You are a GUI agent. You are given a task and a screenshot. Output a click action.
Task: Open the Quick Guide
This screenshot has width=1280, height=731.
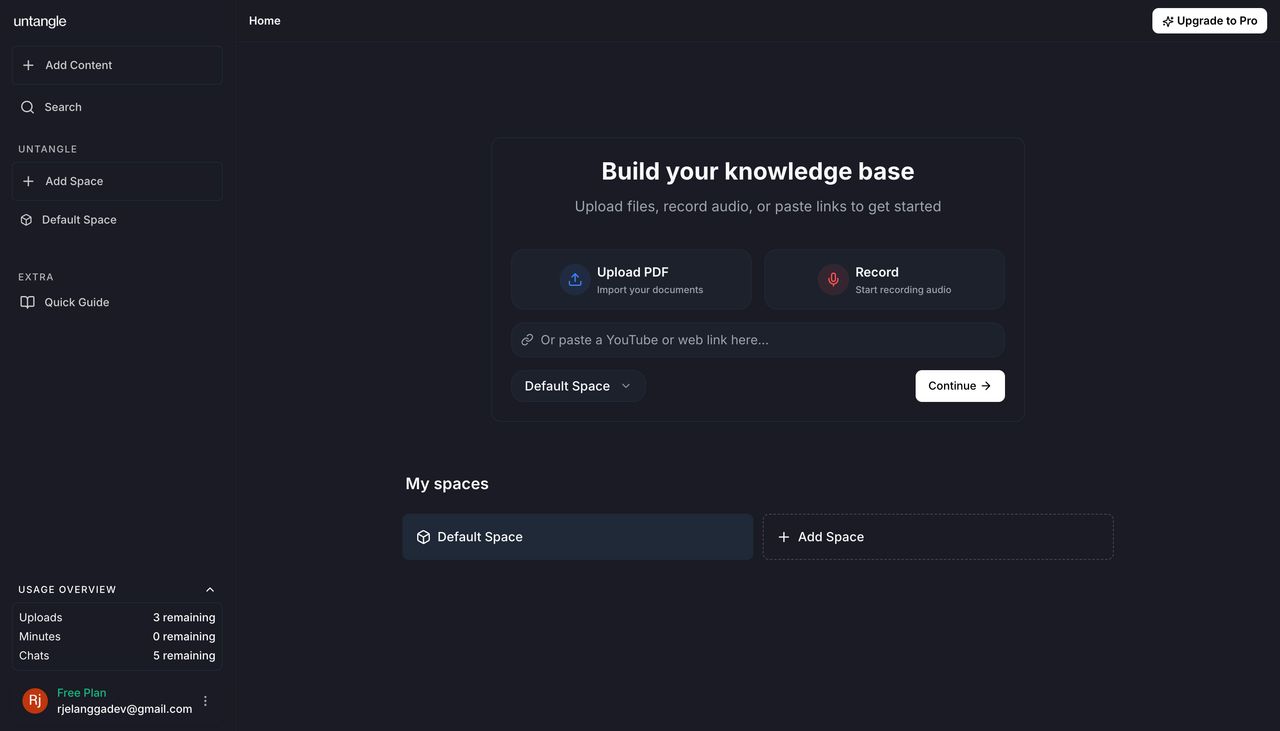tap(117, 302)
